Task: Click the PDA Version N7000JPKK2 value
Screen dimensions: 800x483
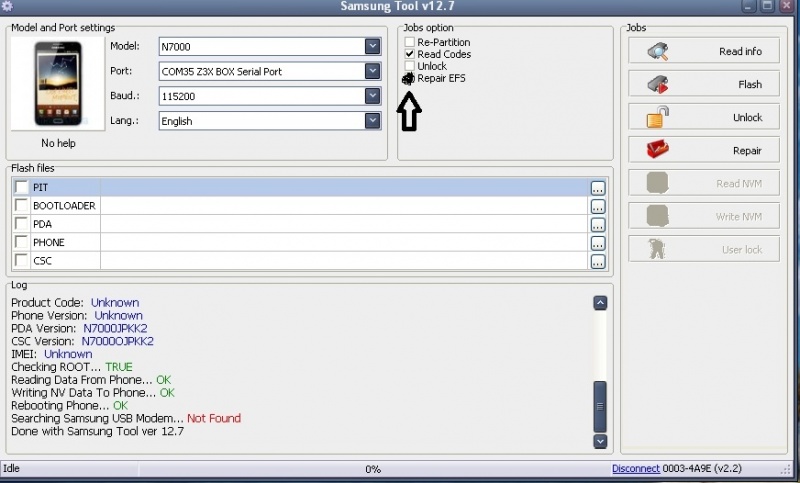Action: pyautogui.click(x=115, y=328)
